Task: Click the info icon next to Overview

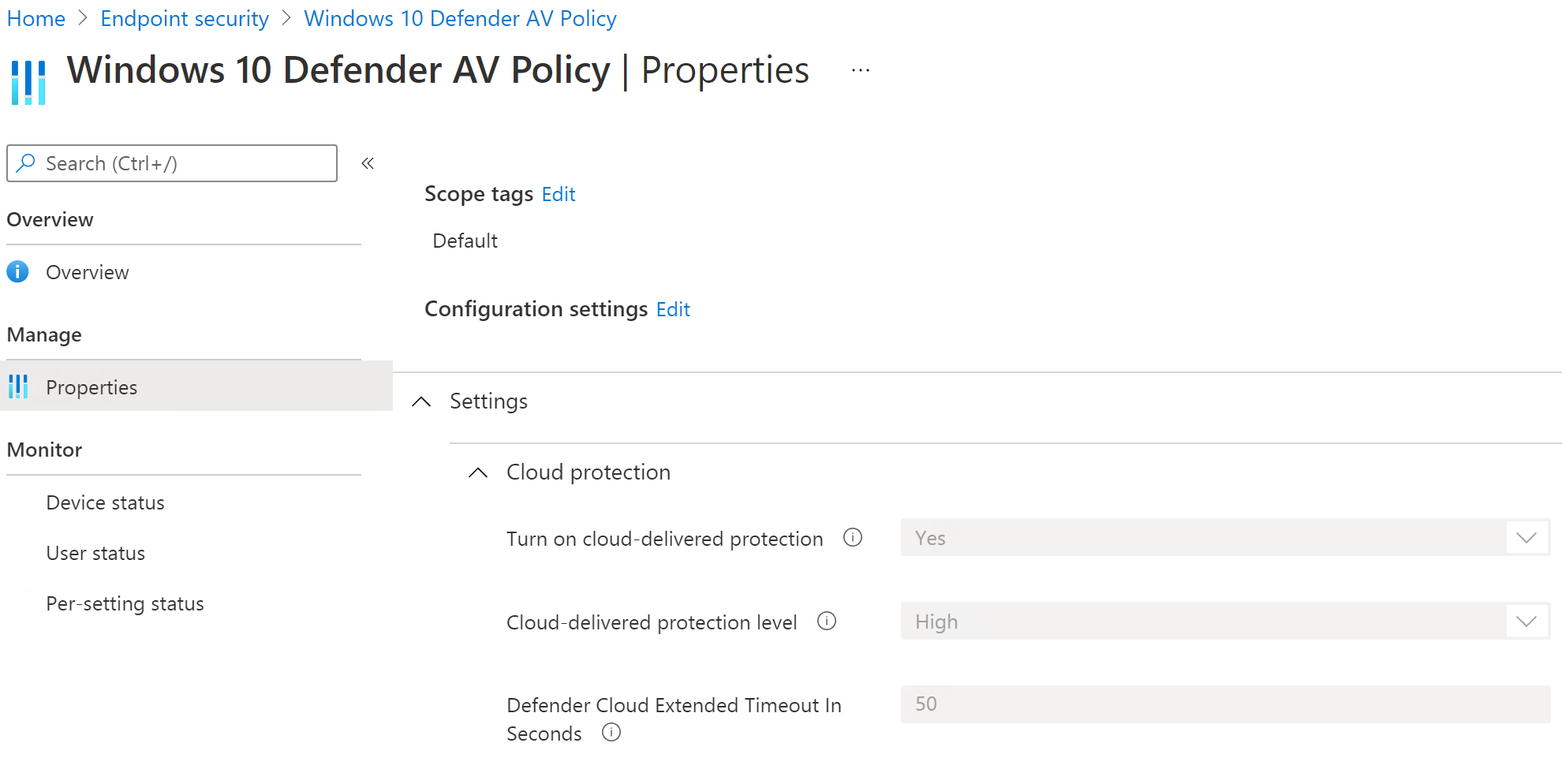Action: [17, 271]
